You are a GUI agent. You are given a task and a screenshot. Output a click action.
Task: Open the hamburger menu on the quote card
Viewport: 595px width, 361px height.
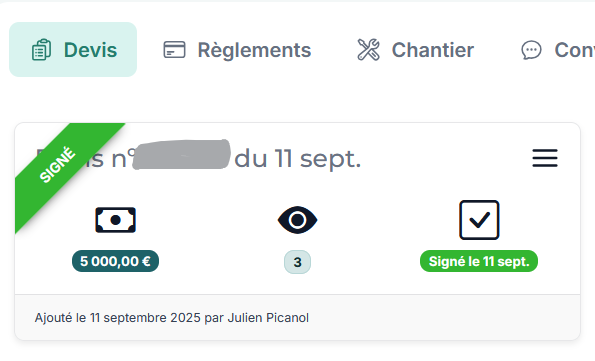point(545,158)
